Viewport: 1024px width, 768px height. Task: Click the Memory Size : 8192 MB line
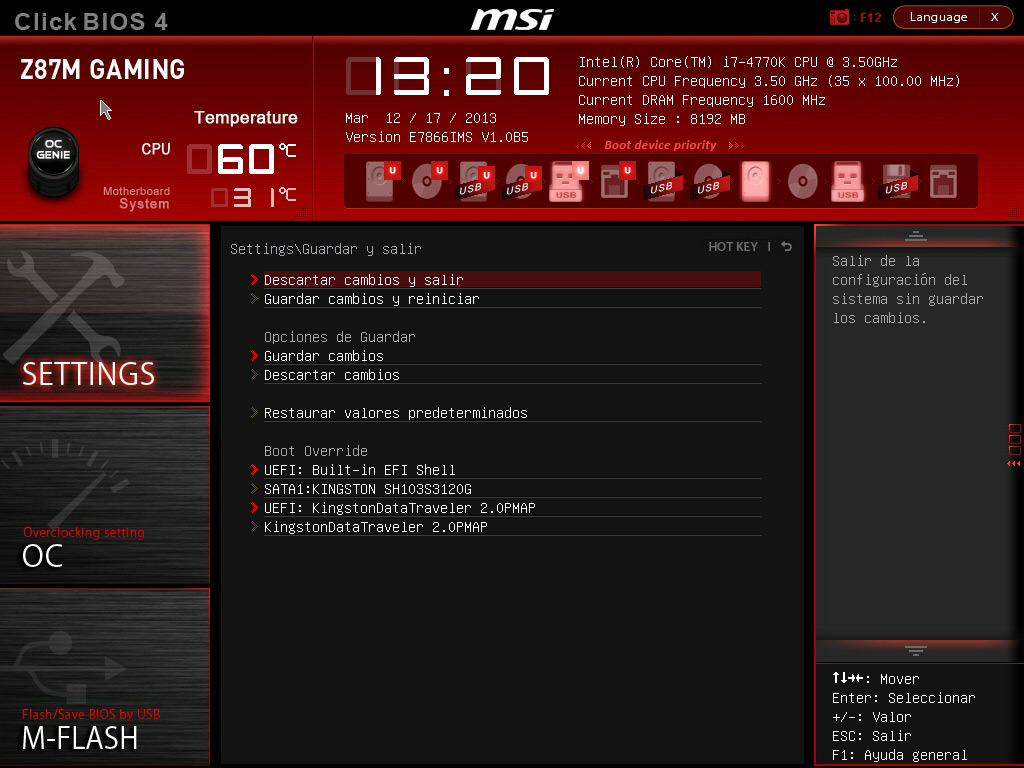[662, 119]
